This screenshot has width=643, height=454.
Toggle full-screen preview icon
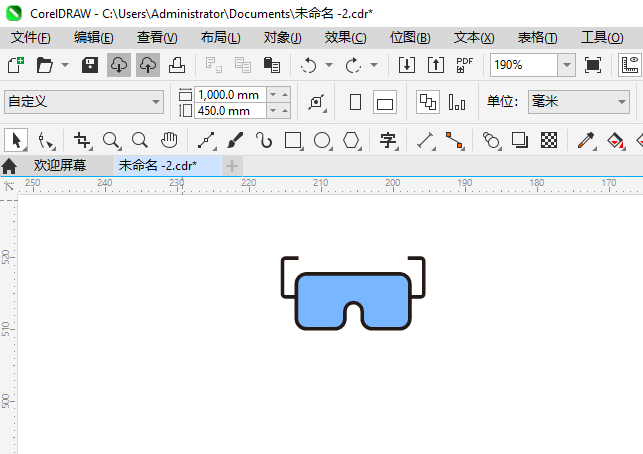(593, 65)
